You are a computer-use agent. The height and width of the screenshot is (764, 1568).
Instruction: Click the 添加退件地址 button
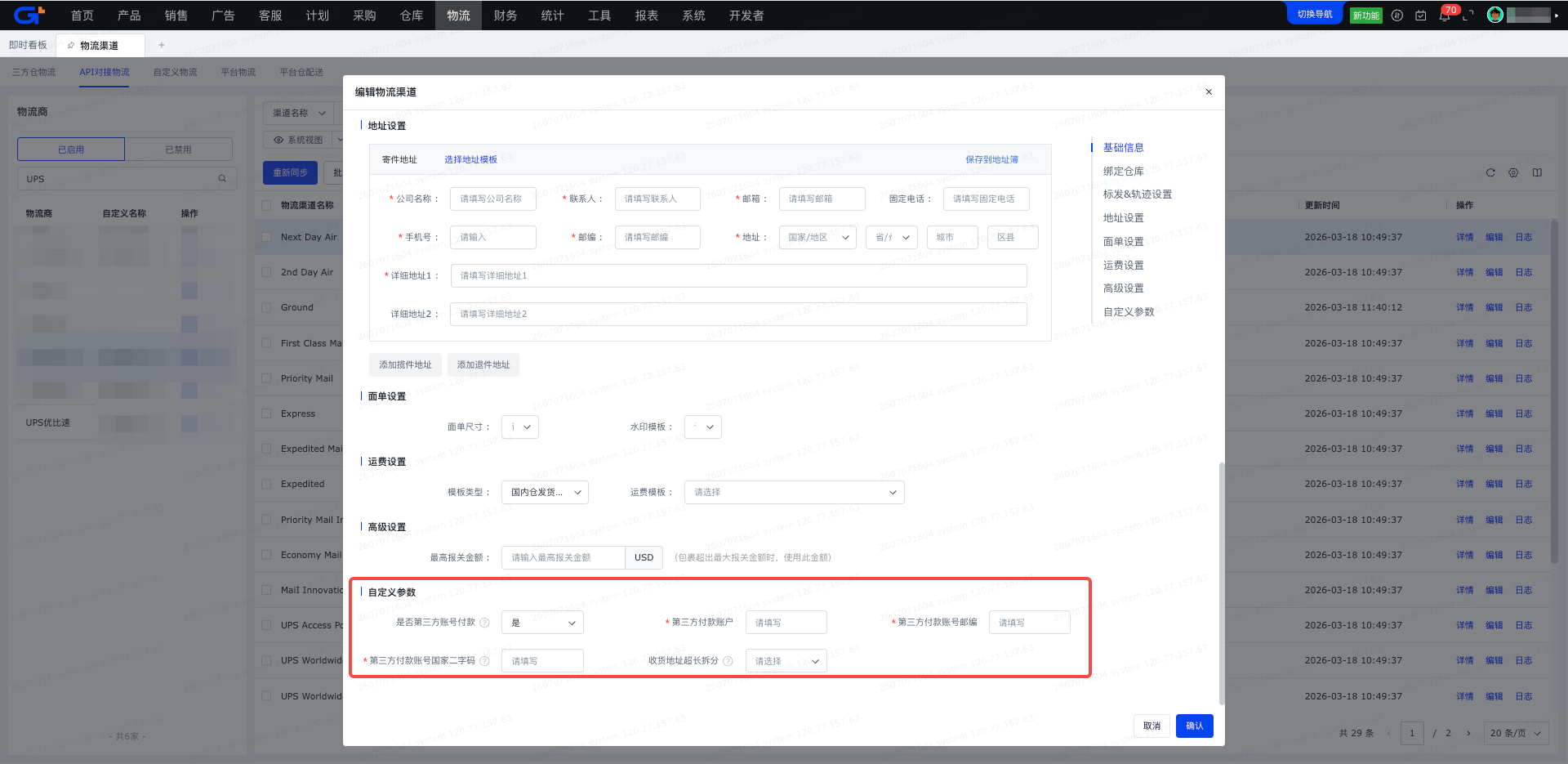pos(483,364)
